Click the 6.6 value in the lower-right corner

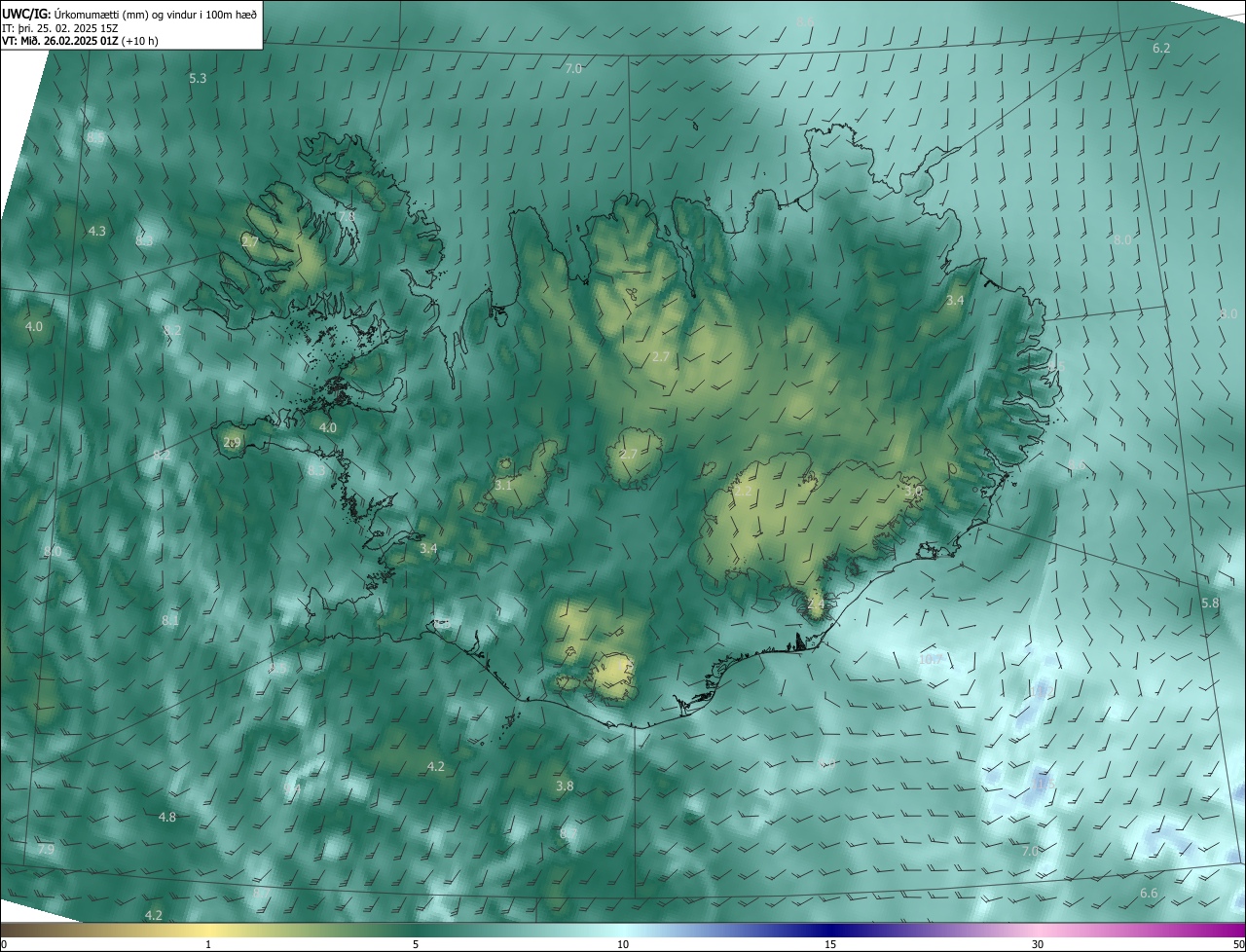click(1149, 894)
